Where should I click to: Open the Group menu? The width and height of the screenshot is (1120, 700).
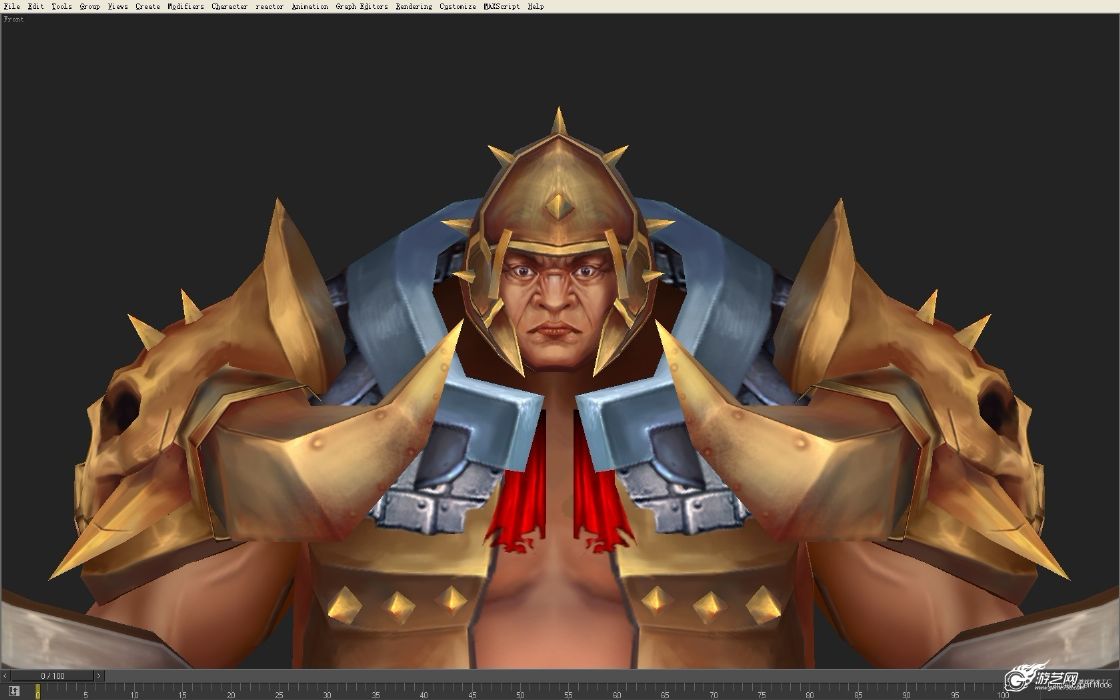click(x=90, y=6)
